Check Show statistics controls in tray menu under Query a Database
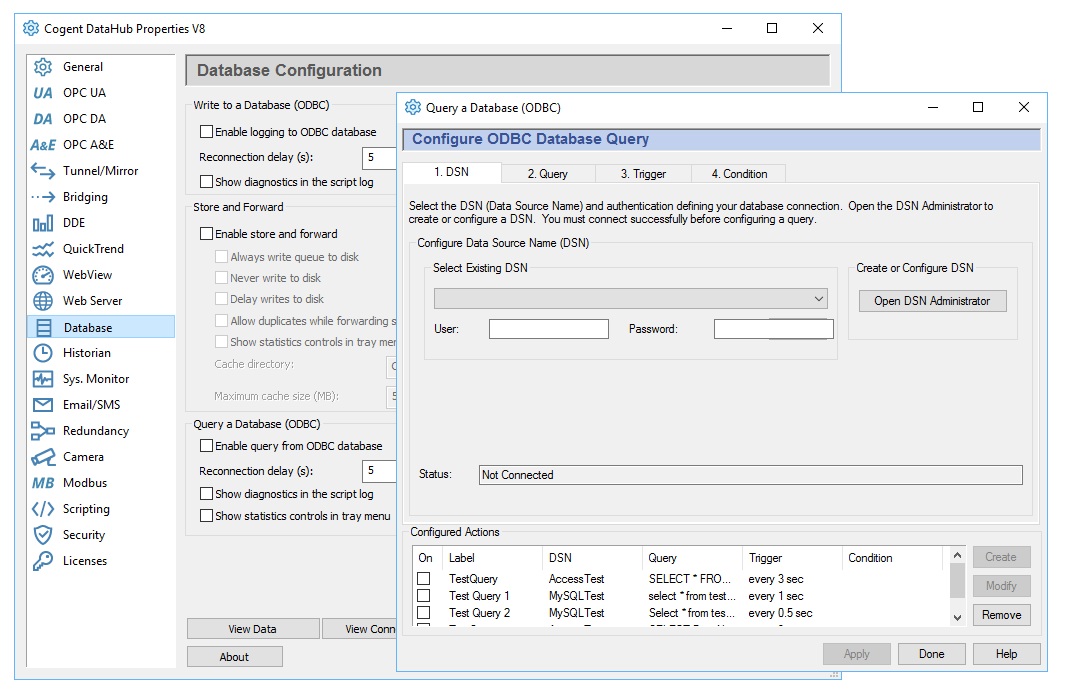 (206, 516)
